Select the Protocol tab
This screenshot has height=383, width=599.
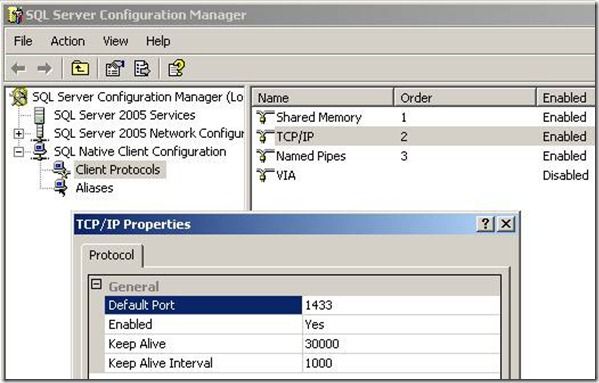(x=112, y=255)
